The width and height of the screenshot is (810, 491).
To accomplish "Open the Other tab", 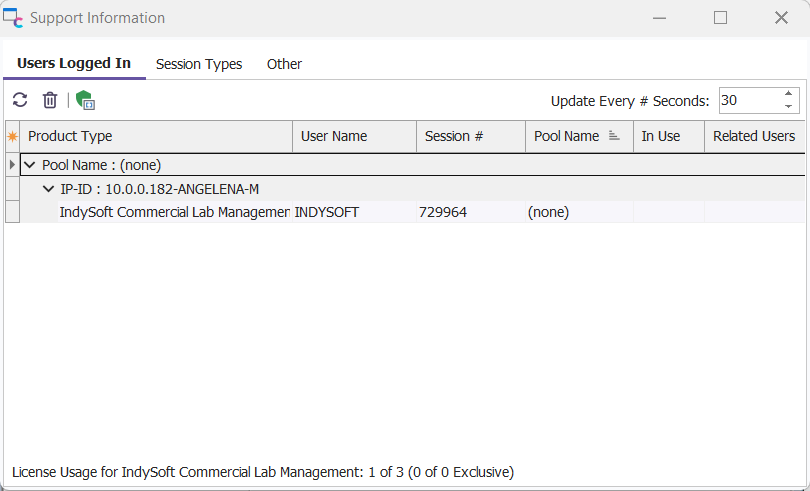I will click(284, 64).
